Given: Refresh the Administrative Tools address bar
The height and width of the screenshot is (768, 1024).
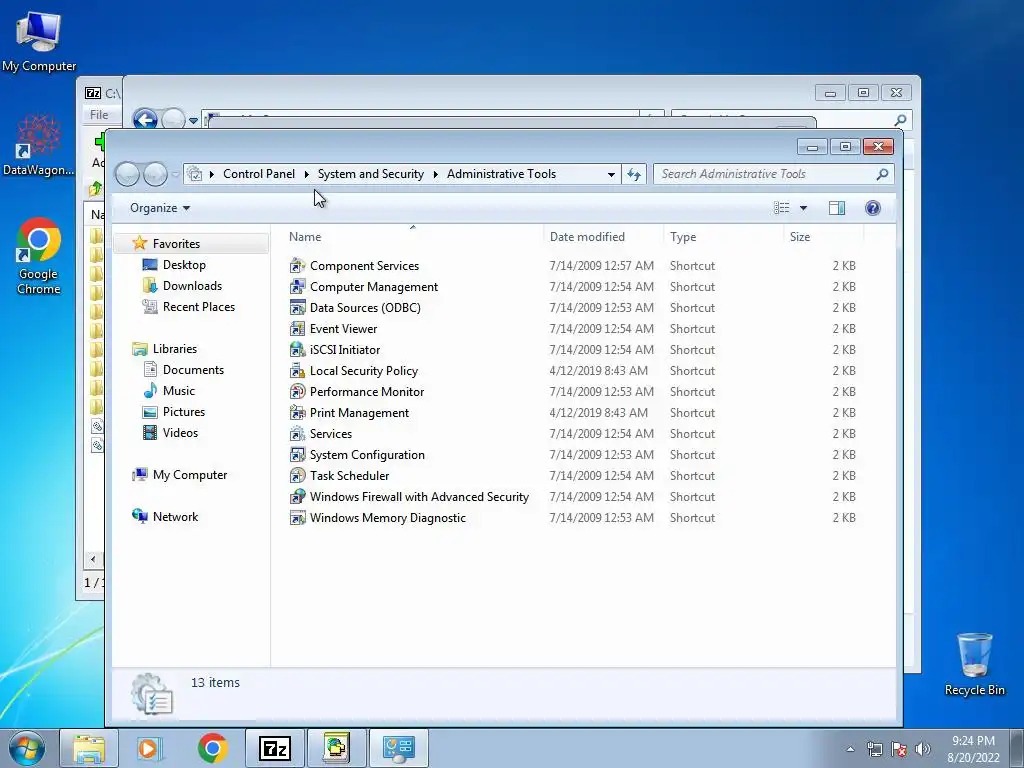Looking at the screenshot, I should [x=633, y=174].
